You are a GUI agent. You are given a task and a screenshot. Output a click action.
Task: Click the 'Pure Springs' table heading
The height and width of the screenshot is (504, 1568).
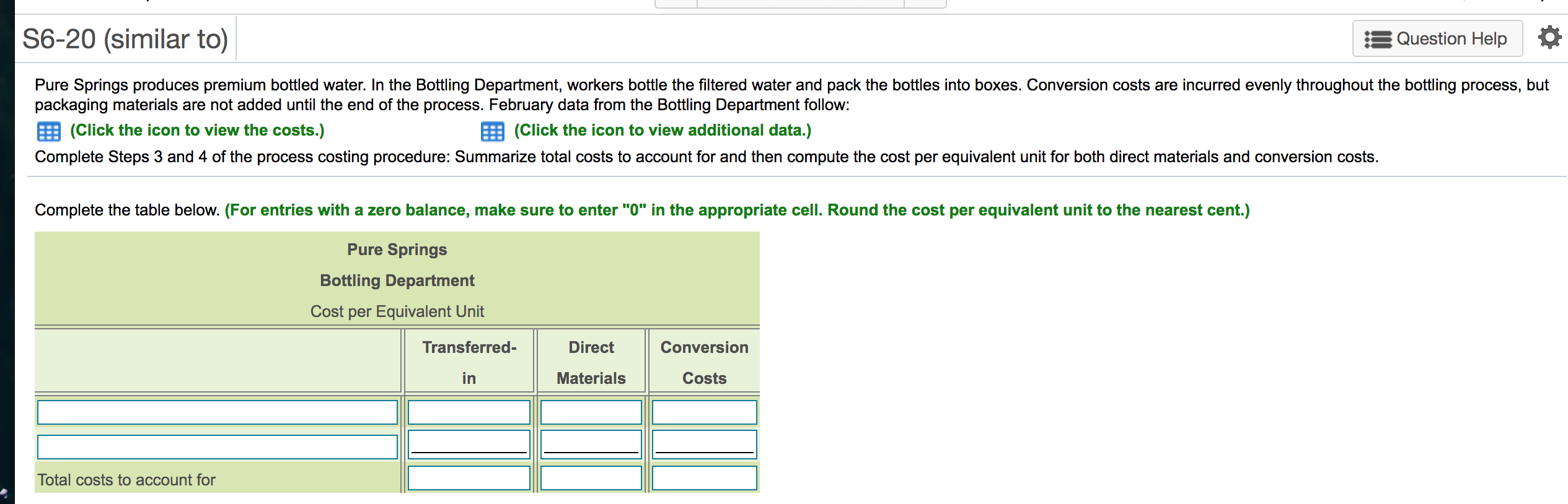(x=397, y=250)
